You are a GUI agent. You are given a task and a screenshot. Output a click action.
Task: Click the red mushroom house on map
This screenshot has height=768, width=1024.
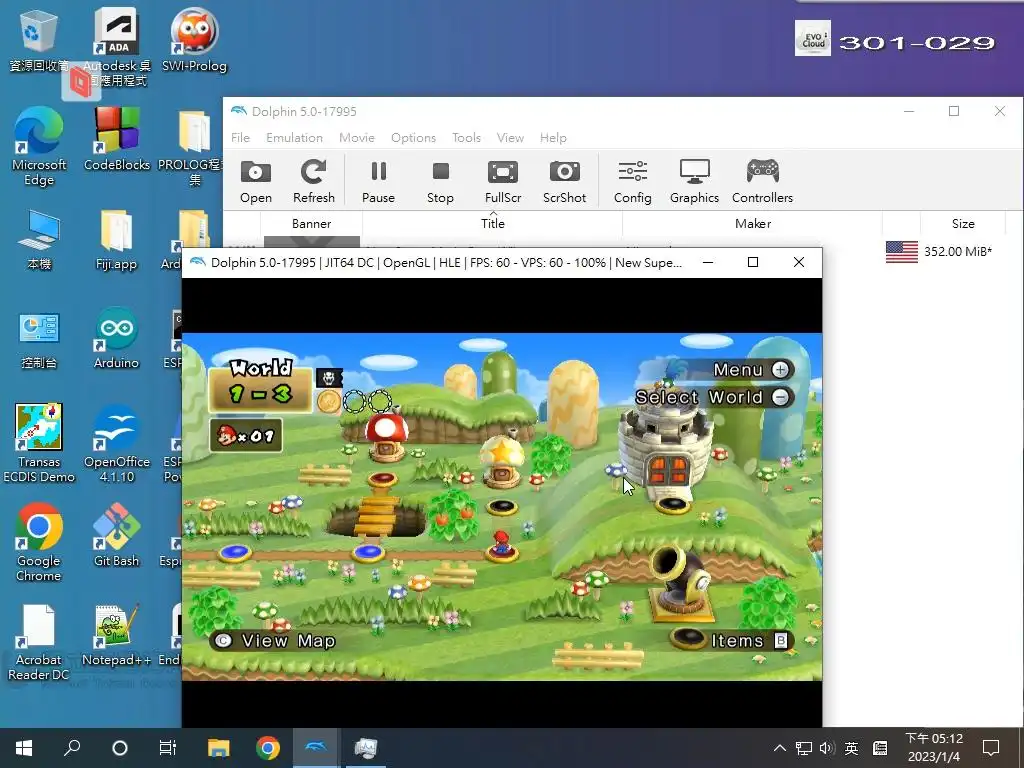pos(387,436)
